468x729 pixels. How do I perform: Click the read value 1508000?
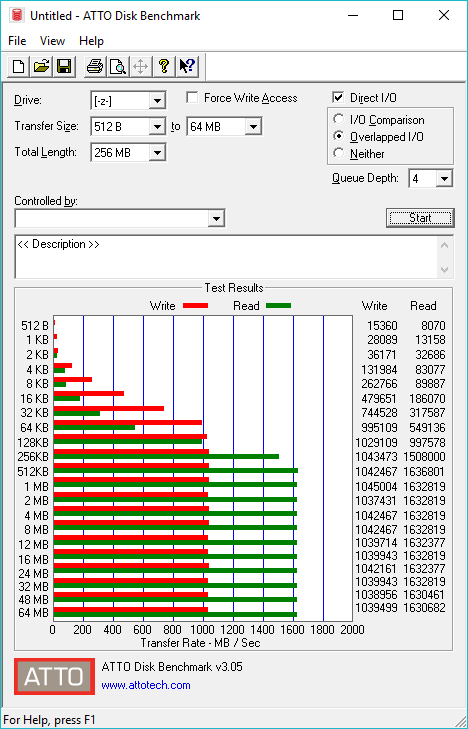pos(424,457)
